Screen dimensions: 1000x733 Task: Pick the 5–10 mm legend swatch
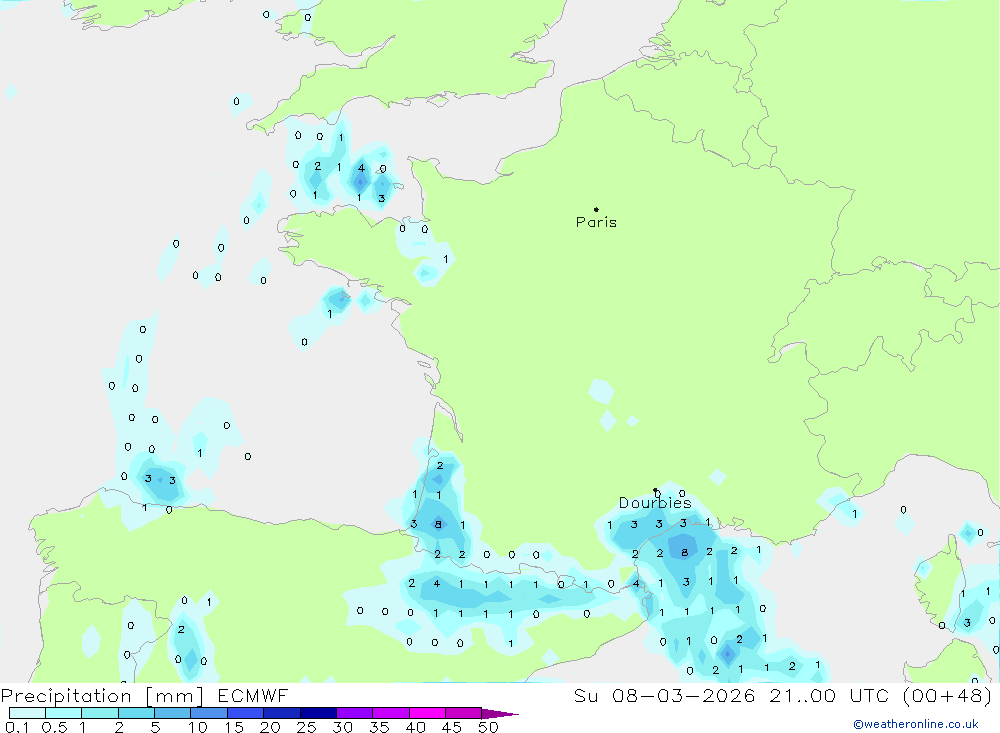point(173,713)
